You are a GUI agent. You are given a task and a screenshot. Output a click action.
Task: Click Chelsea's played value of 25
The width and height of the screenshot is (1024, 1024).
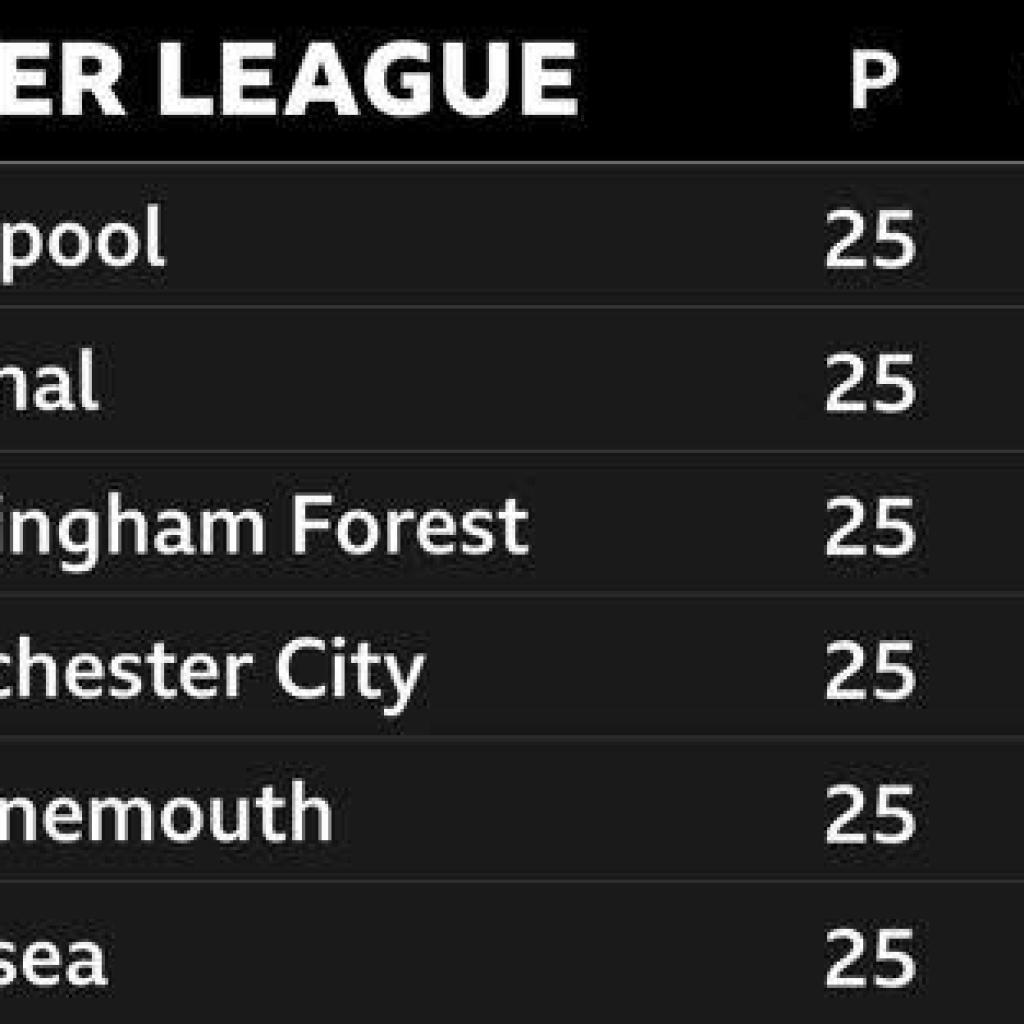[870, 960]
